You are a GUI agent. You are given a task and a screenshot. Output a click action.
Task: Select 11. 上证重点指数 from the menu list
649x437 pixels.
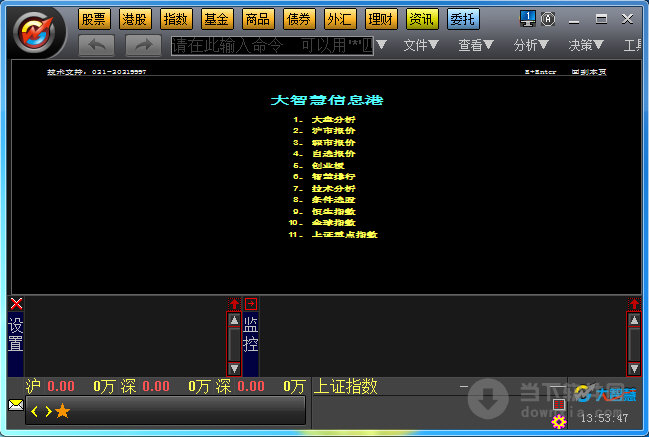pos(333,235)
